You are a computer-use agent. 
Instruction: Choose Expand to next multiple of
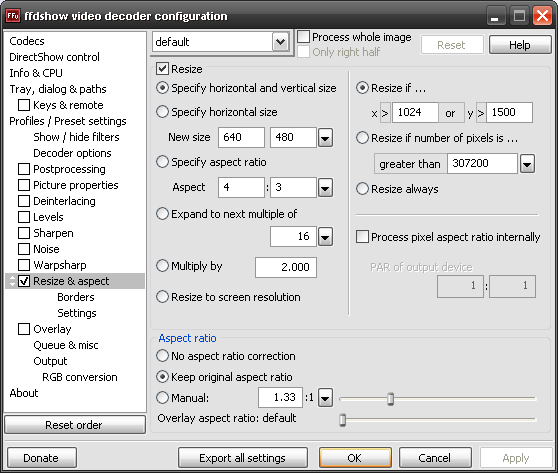(x=162, y=214)
